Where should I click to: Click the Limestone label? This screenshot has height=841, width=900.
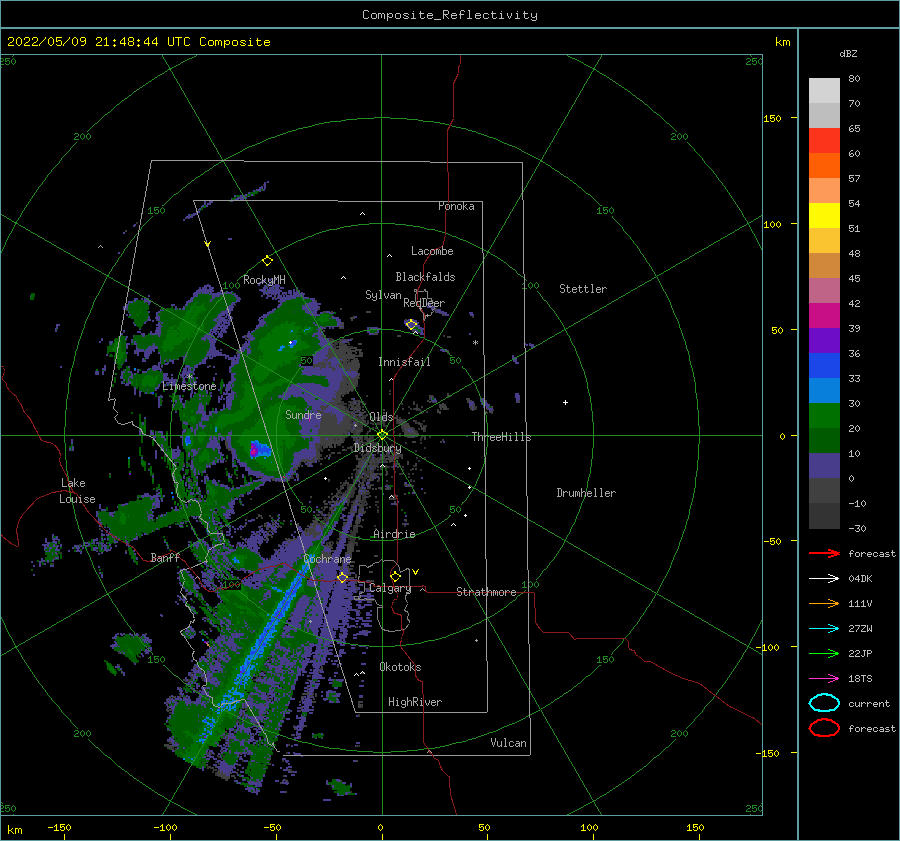pos(189,386)
